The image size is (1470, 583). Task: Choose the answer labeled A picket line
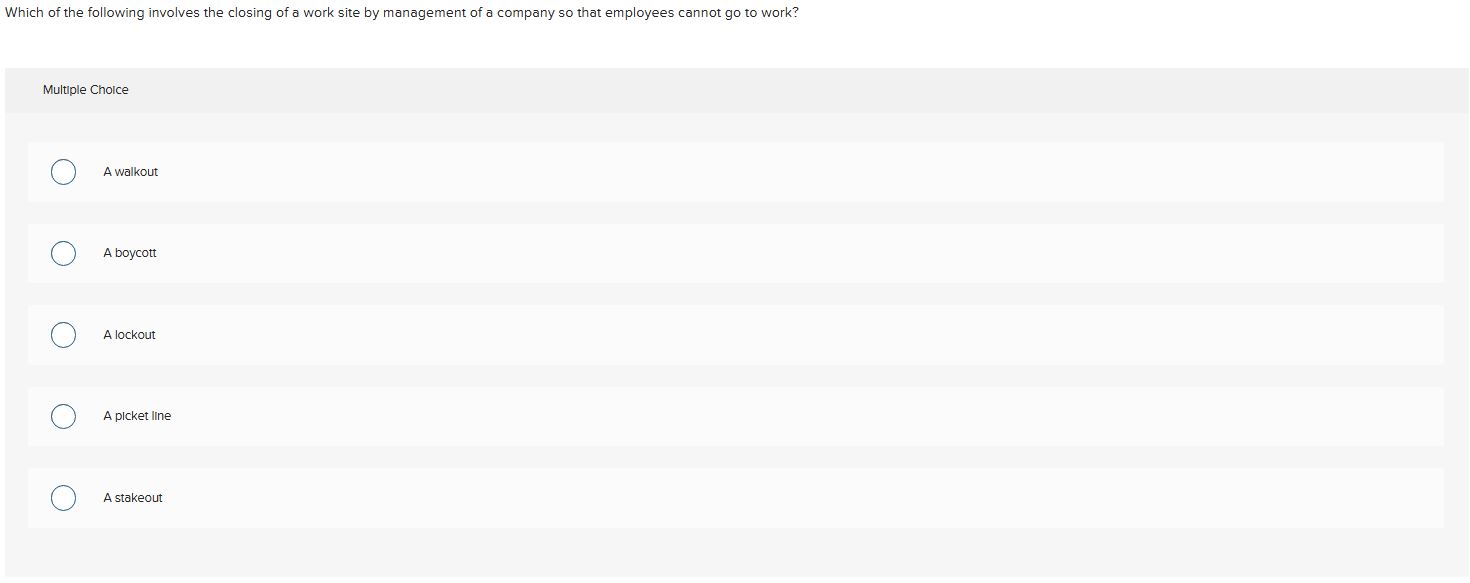[x=136, y=416]
